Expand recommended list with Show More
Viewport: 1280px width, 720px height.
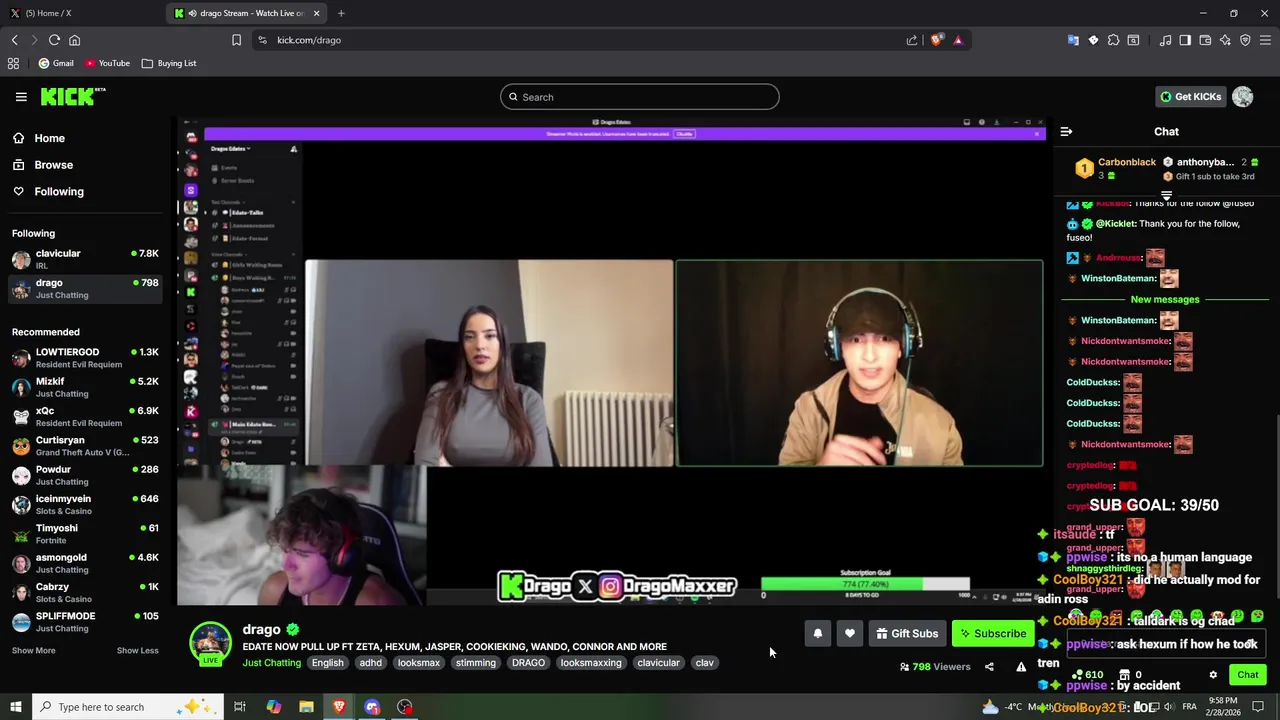(x=33, y=650)
